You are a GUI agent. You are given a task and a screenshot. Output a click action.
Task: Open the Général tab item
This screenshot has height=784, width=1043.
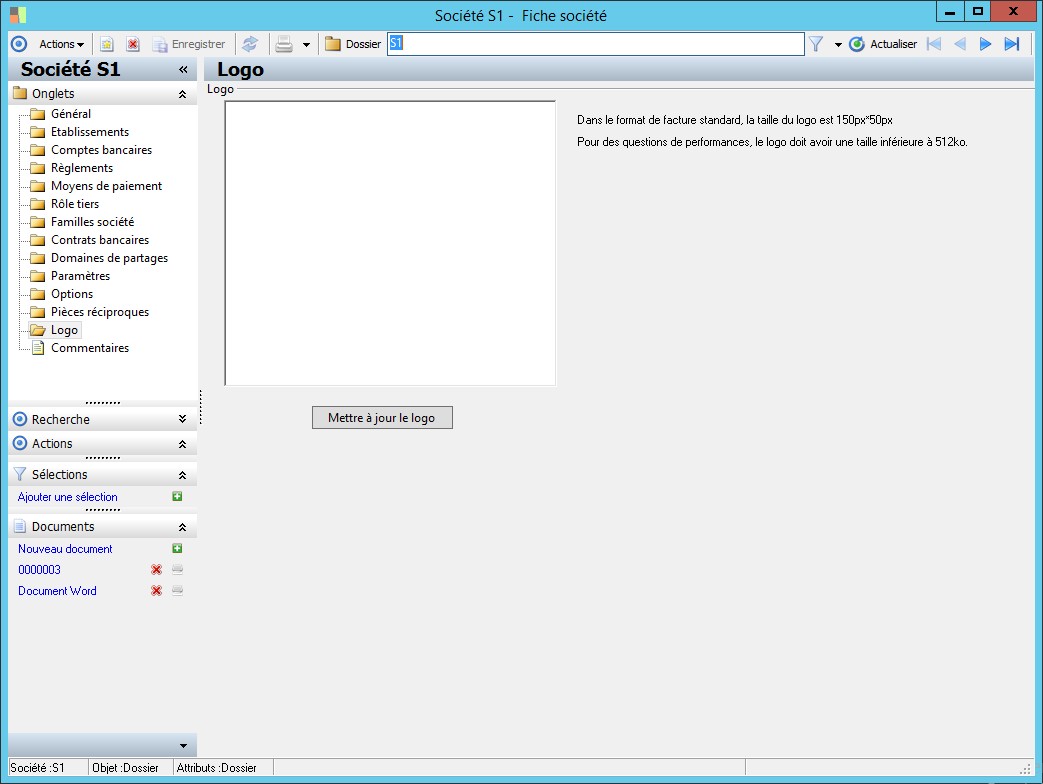click(71, 114)
